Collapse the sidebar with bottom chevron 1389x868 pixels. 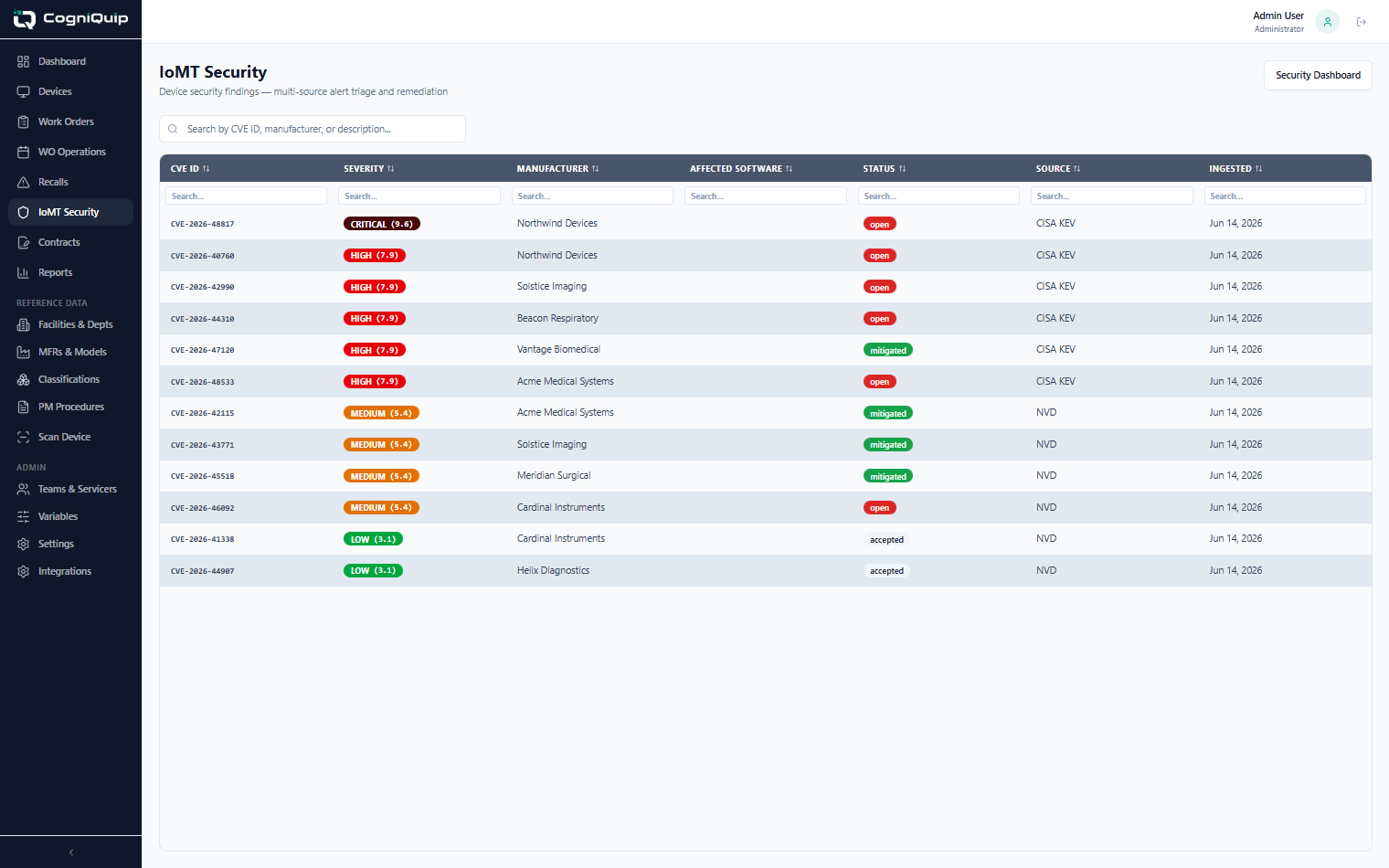click(x=71, y=852)
